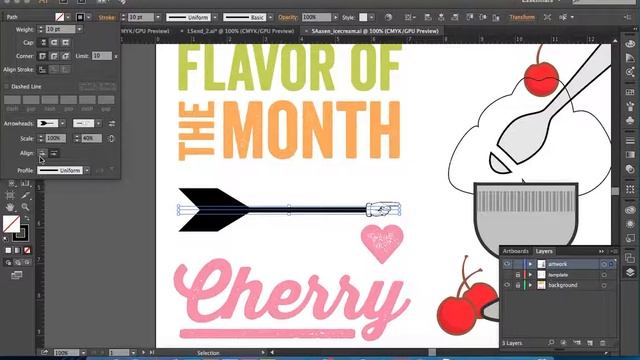This screenshot has height=360, width=640.
Task: Open start arrowhead dropdown
Action: (62, 123)
